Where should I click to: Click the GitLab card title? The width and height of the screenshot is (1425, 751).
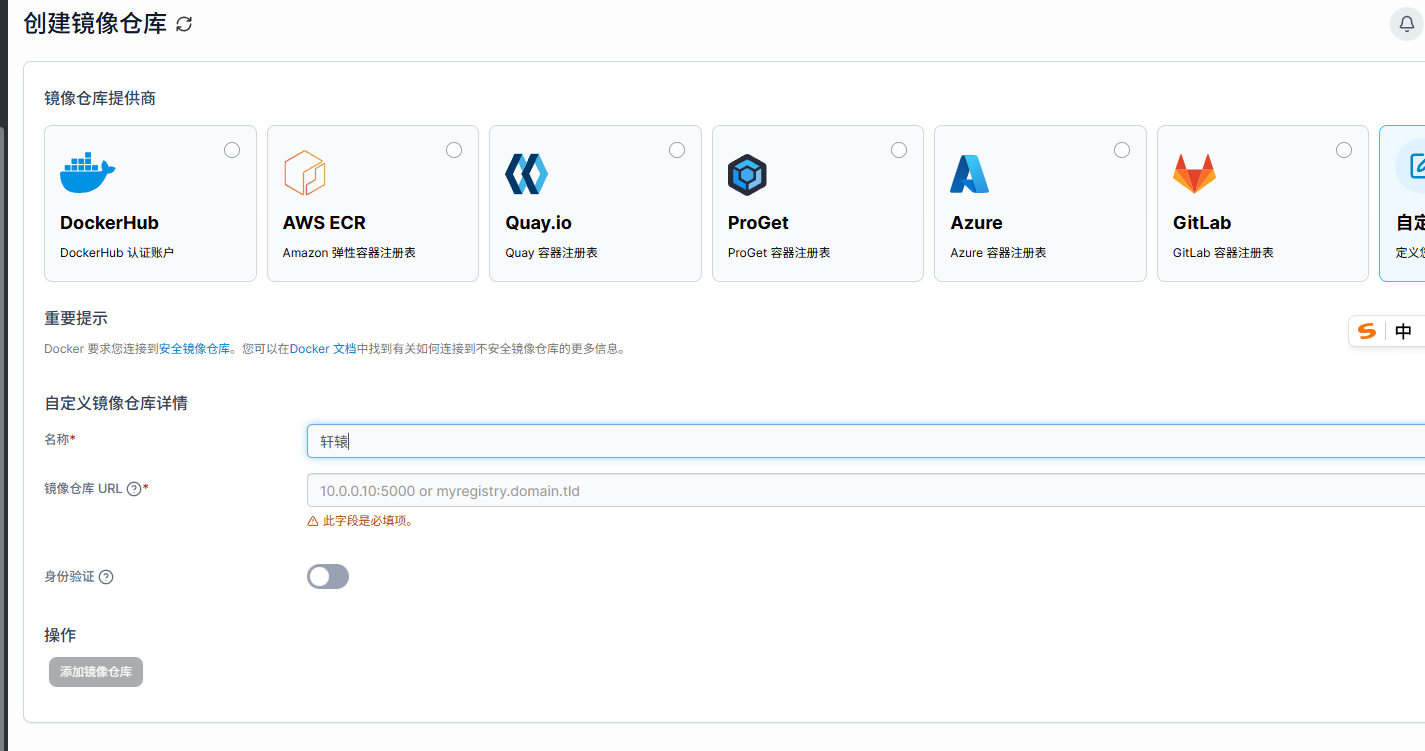1202,223
